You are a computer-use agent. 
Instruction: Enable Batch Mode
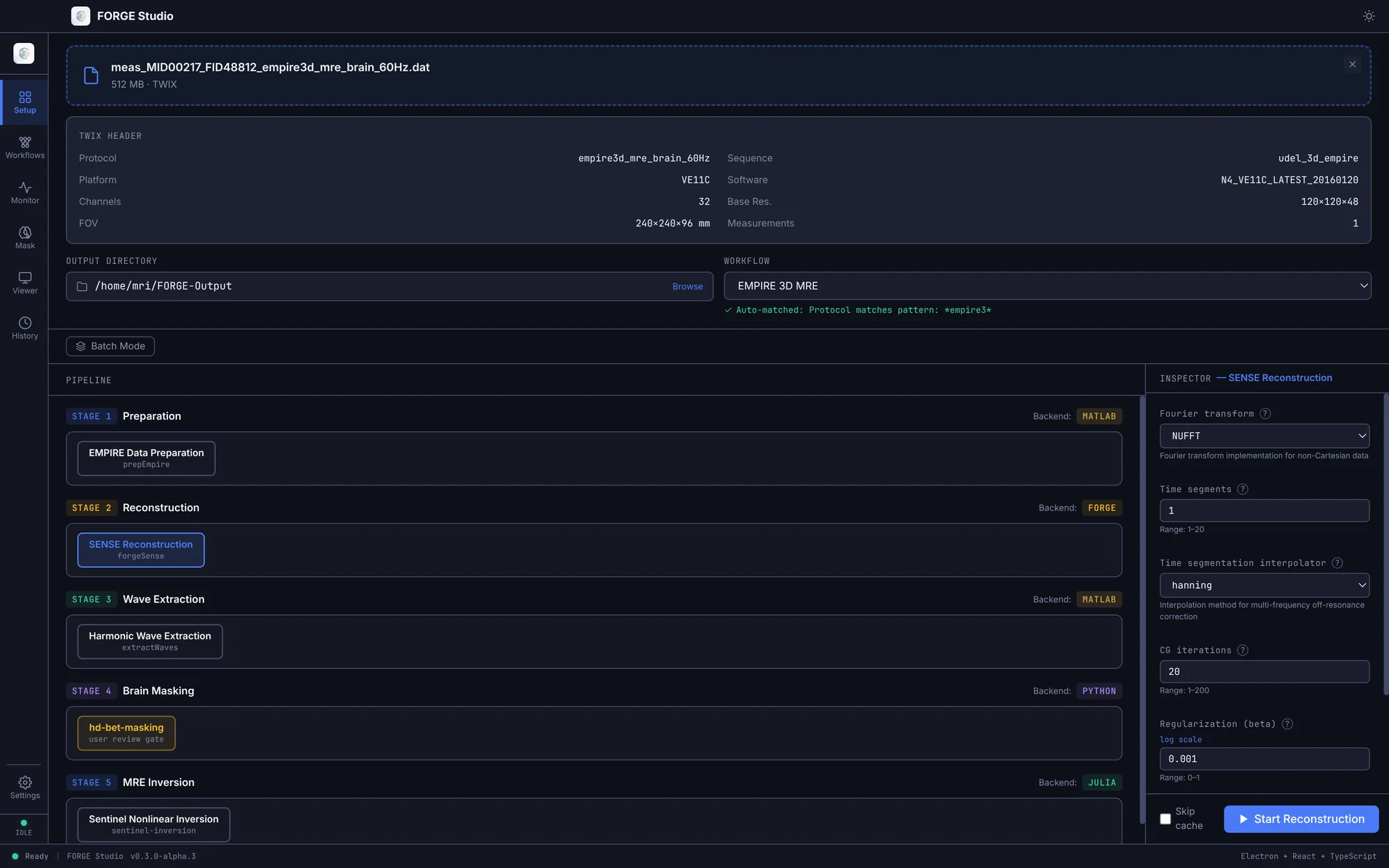[x=110, y=347]
